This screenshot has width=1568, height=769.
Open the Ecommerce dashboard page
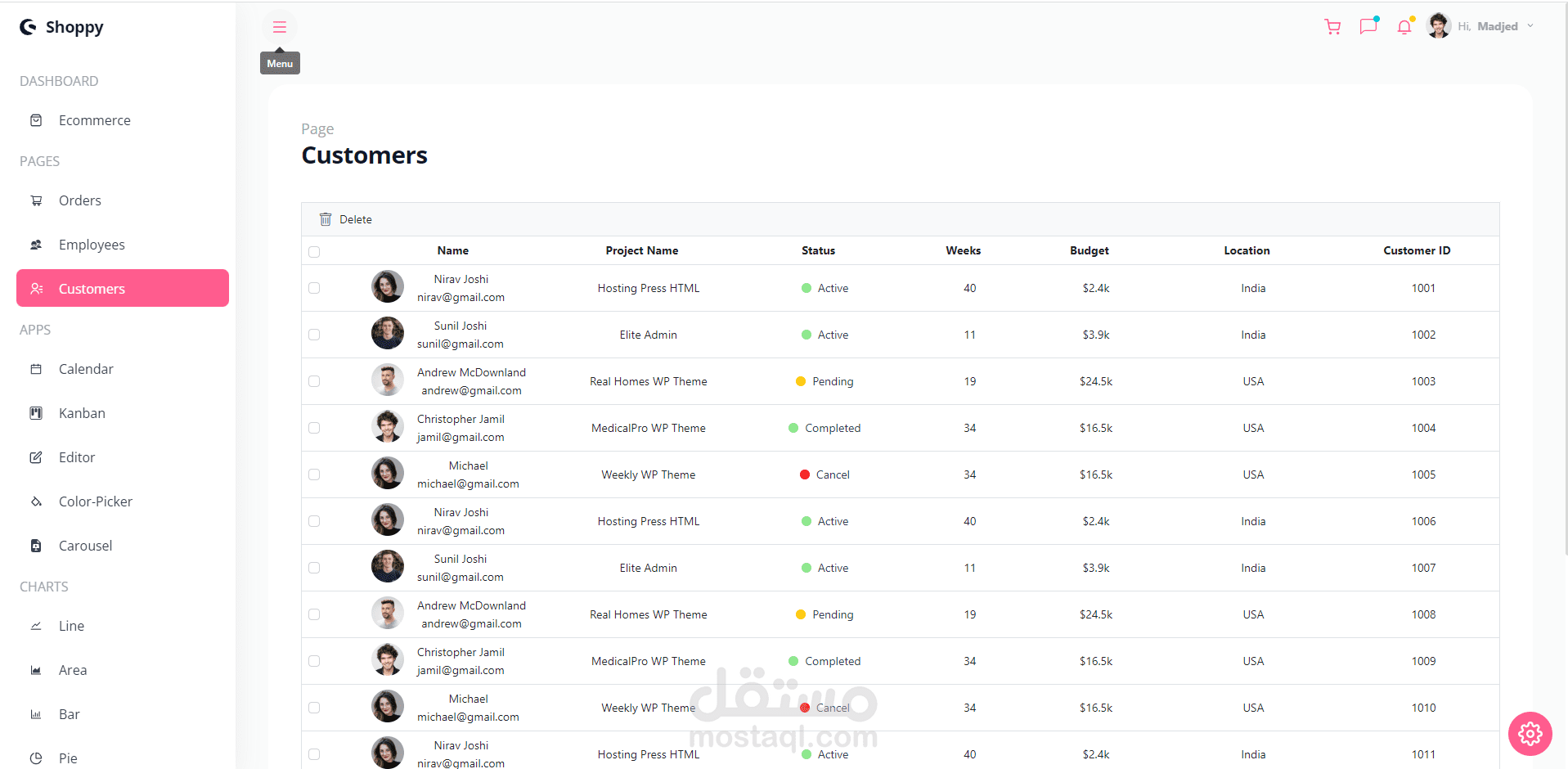tap(123, 120)
